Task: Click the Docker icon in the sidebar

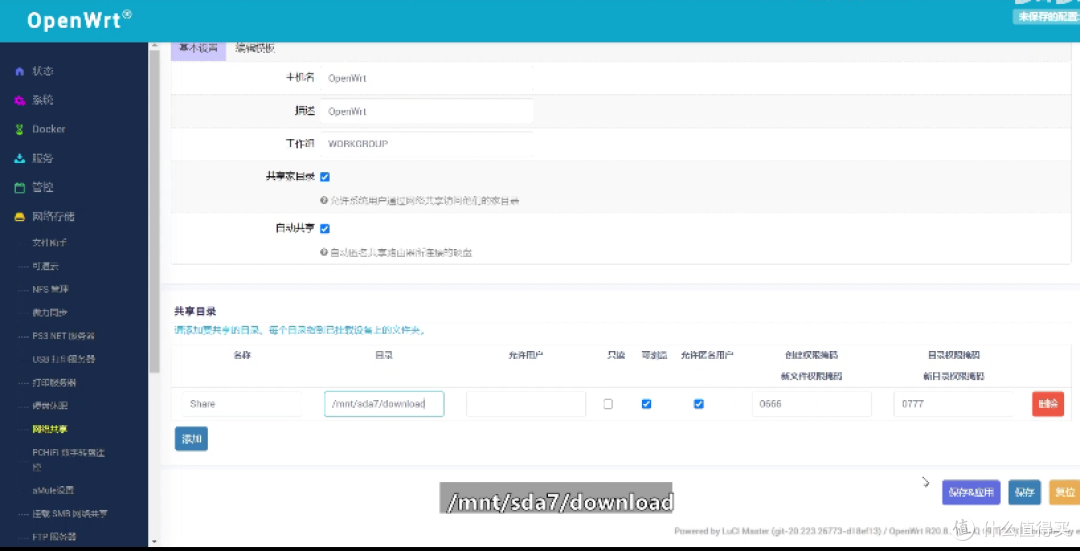Action: [19, 130]
